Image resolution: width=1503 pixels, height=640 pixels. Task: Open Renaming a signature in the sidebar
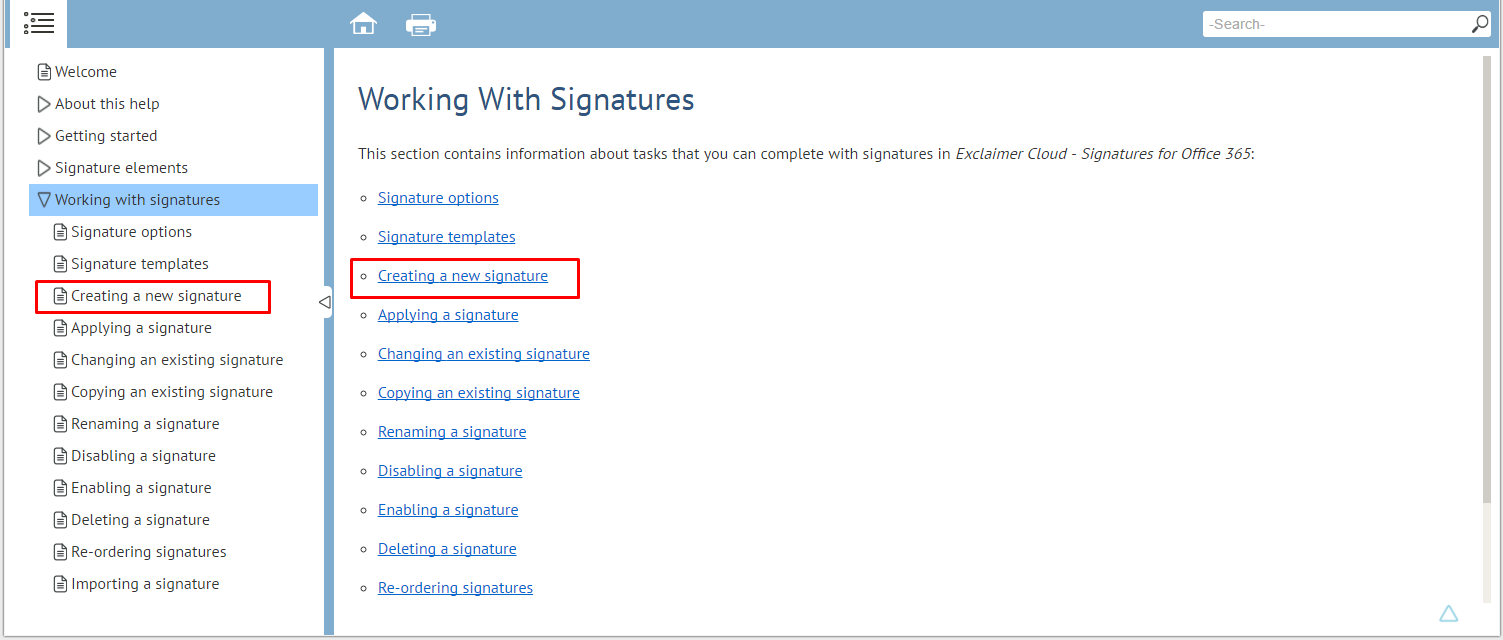coord(145,424)
